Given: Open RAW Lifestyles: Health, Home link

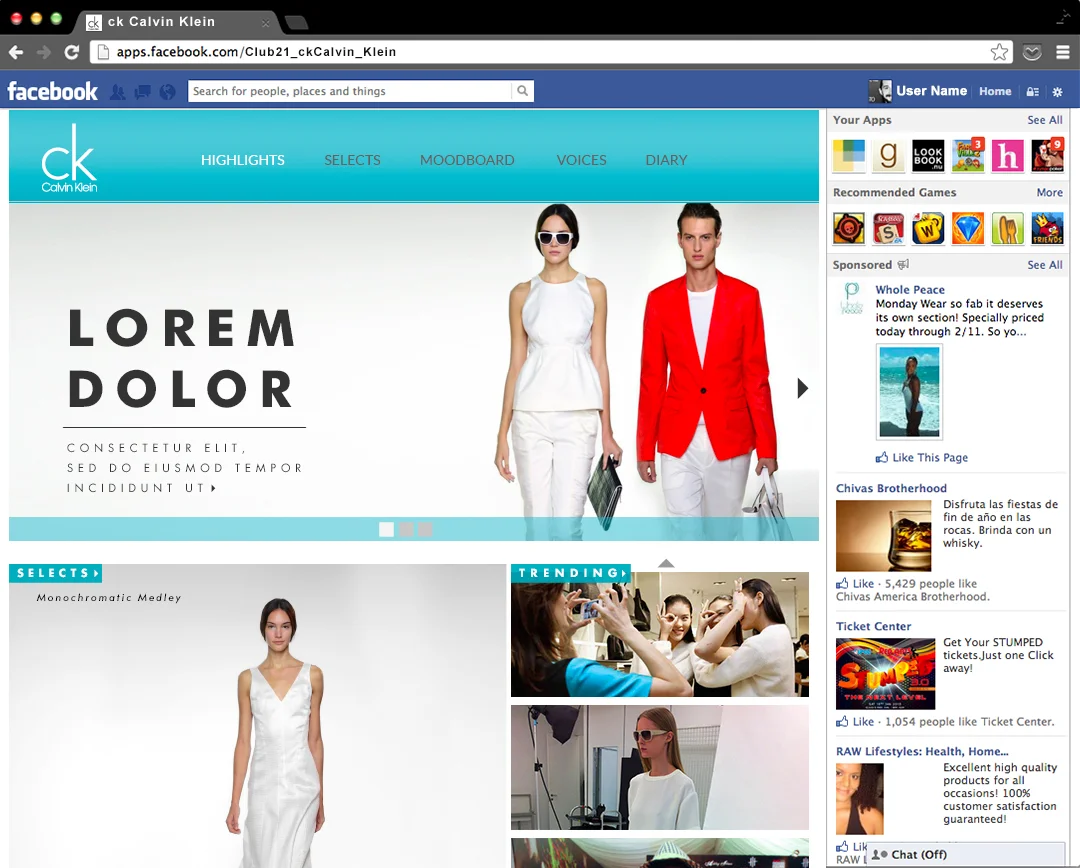Looking at the screenshot, I should click(922, 752).
